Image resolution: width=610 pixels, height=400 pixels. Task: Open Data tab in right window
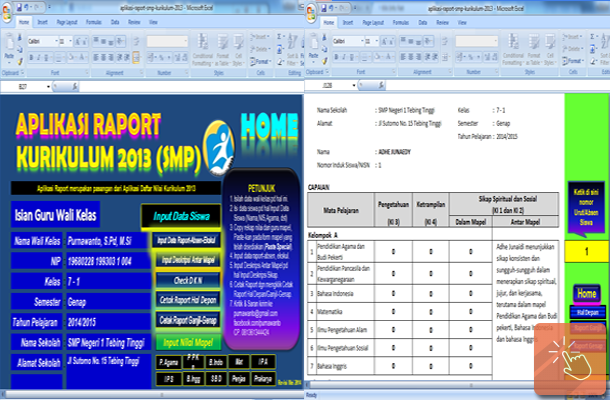pos(422,23)
